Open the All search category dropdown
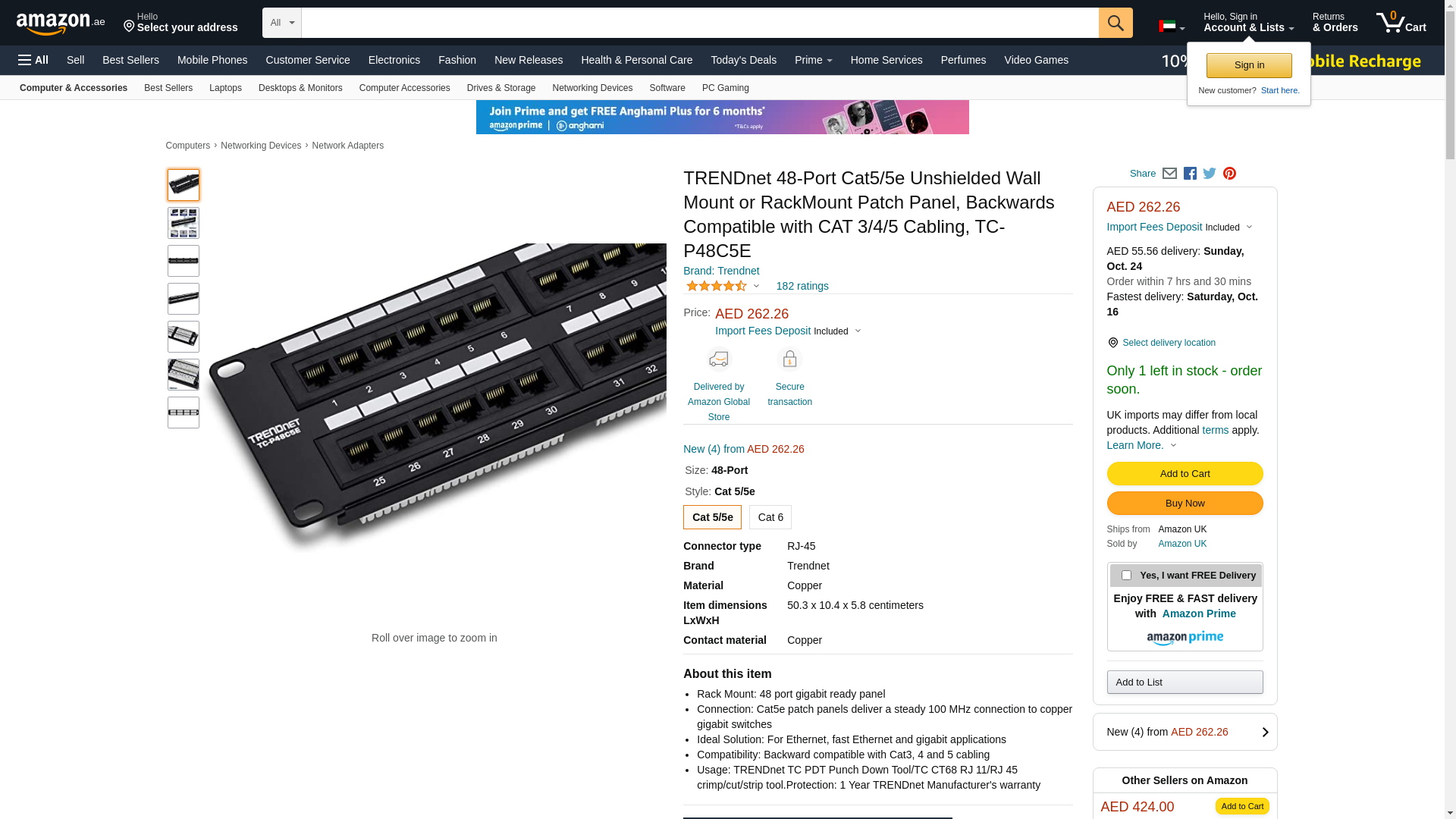The width and height of the screenshot is (1456, 819). [281, 23]
